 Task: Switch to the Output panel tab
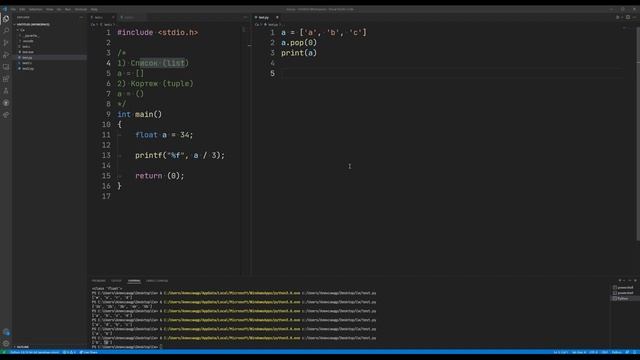coord(116,281)
